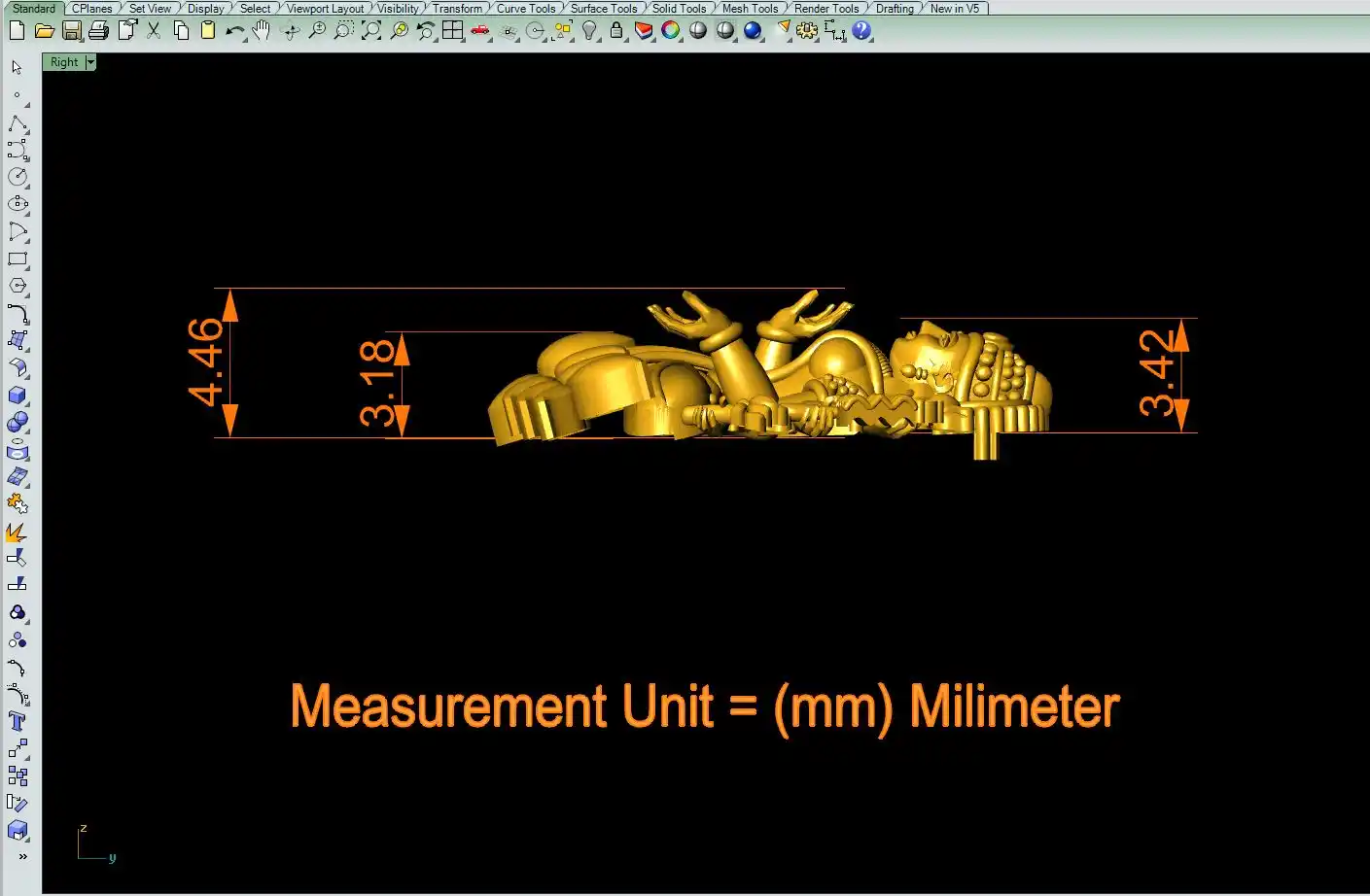This screenshot has width=1370, height=896.
Task: Switch to the Mesh Tools tab
Action: [750, 8]
